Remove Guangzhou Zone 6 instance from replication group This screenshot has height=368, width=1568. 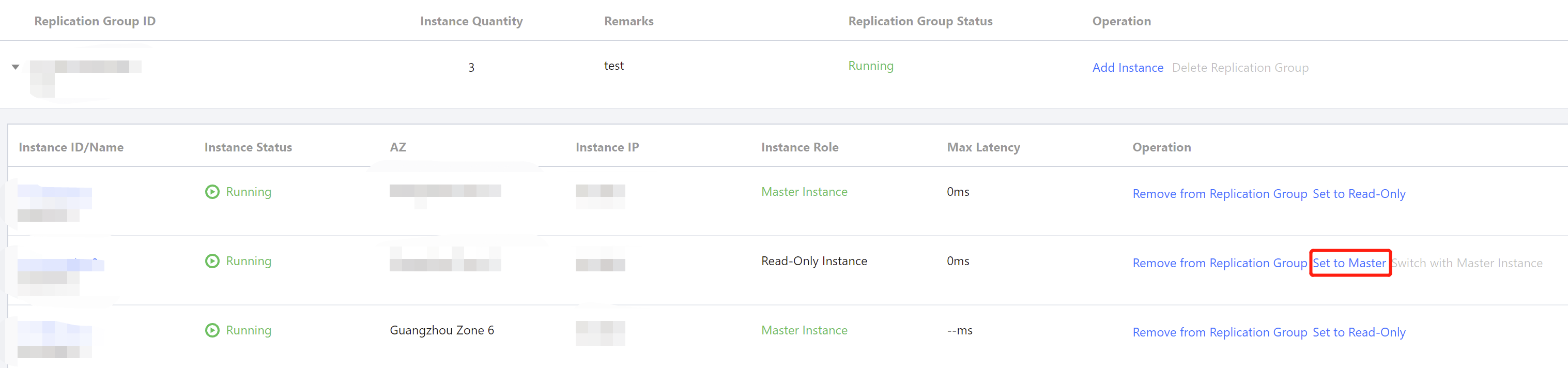tap(1219, 332)
